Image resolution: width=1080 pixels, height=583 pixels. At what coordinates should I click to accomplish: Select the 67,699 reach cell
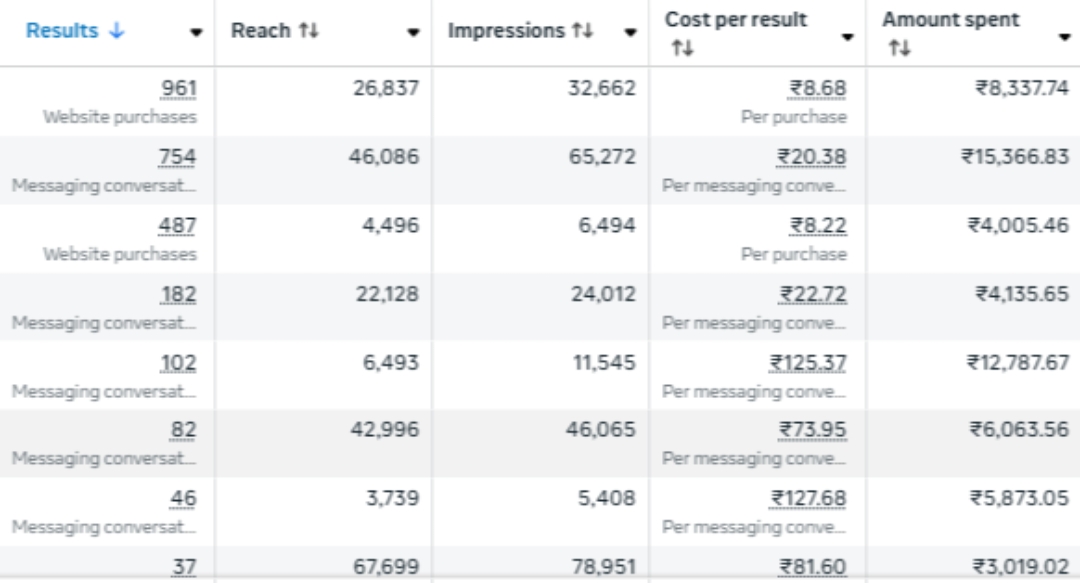pos(386,567)
